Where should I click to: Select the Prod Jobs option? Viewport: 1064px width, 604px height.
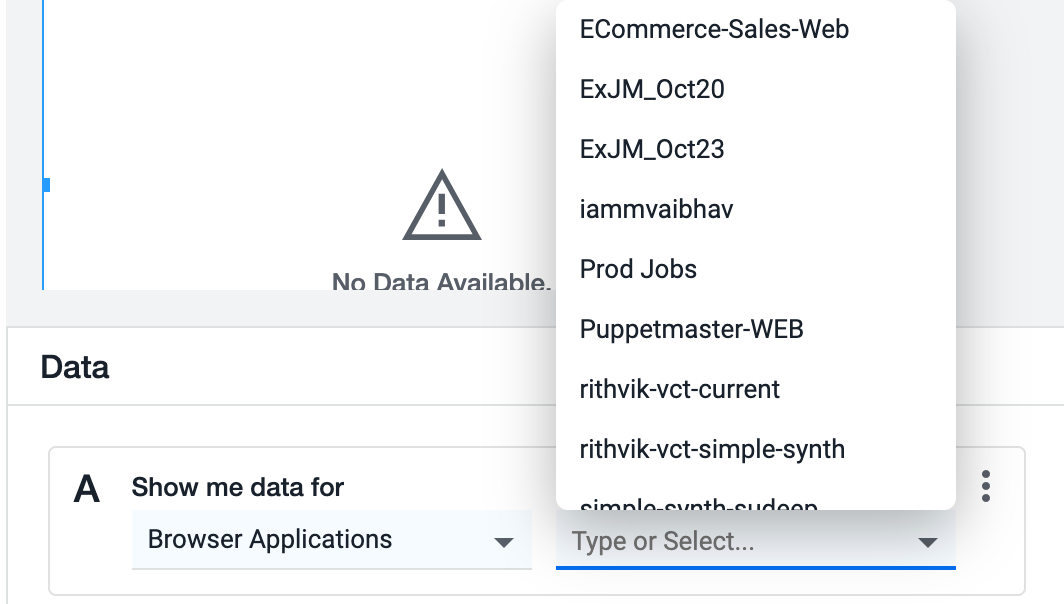coord(755,269)
